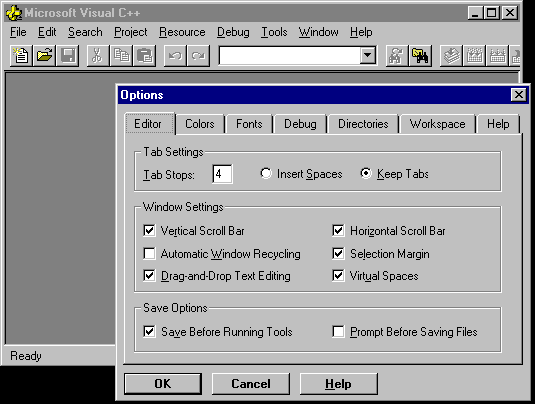Image resolution: width=535 pixels, height=404 pixels.
Task: Toggle the Vertical Scroll Bar checkbox
Action: [149, 230]
